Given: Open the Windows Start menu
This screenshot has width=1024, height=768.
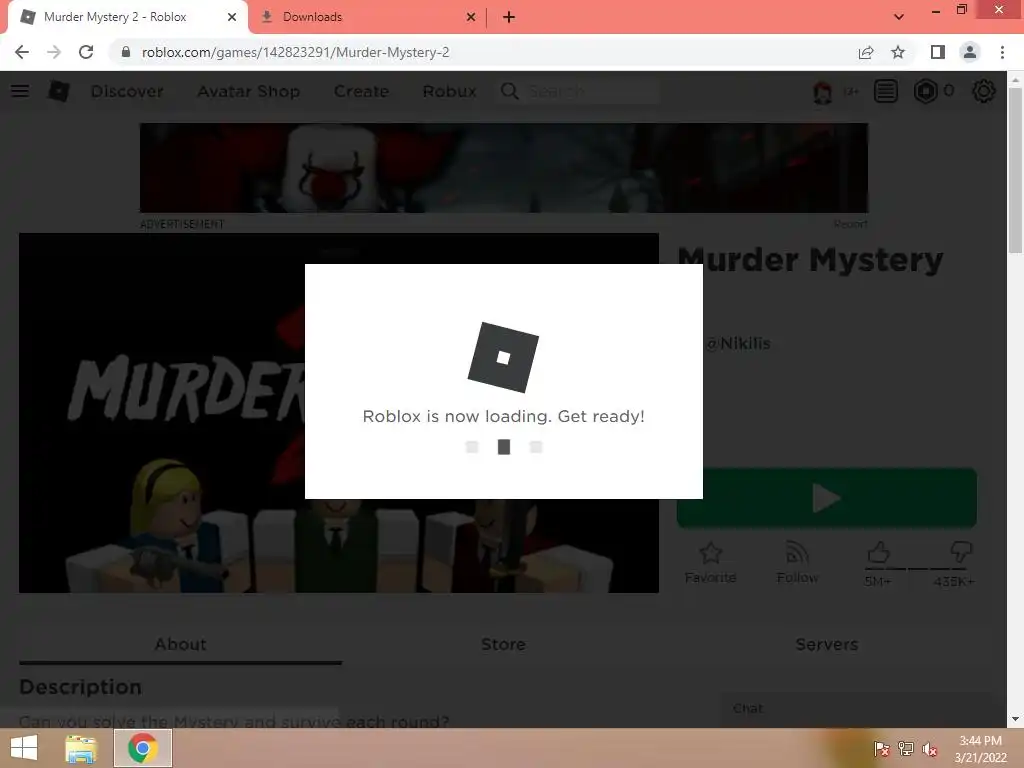Looking at the screenshot, I should [x=24, y=748].
